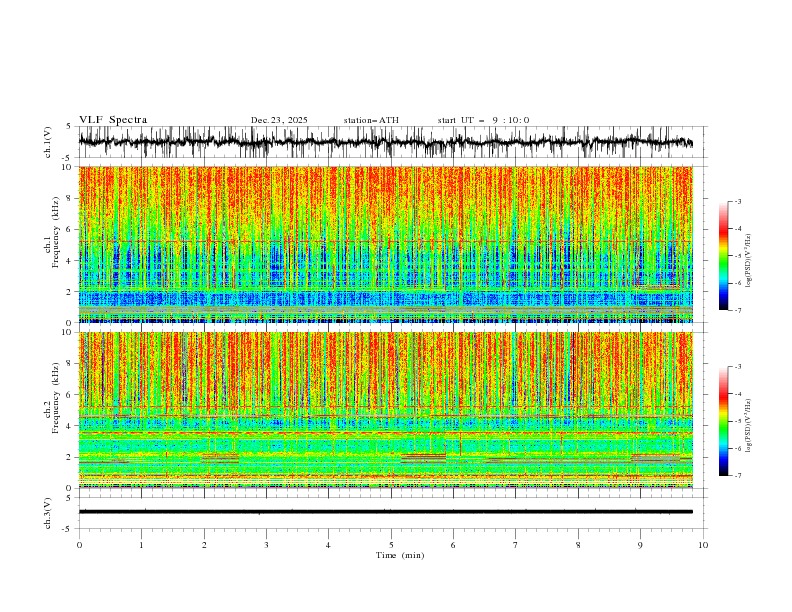Screen dimensions: 792x612
Task: Click the ch.3 flat waveform trace
Action: pos(385,512)
